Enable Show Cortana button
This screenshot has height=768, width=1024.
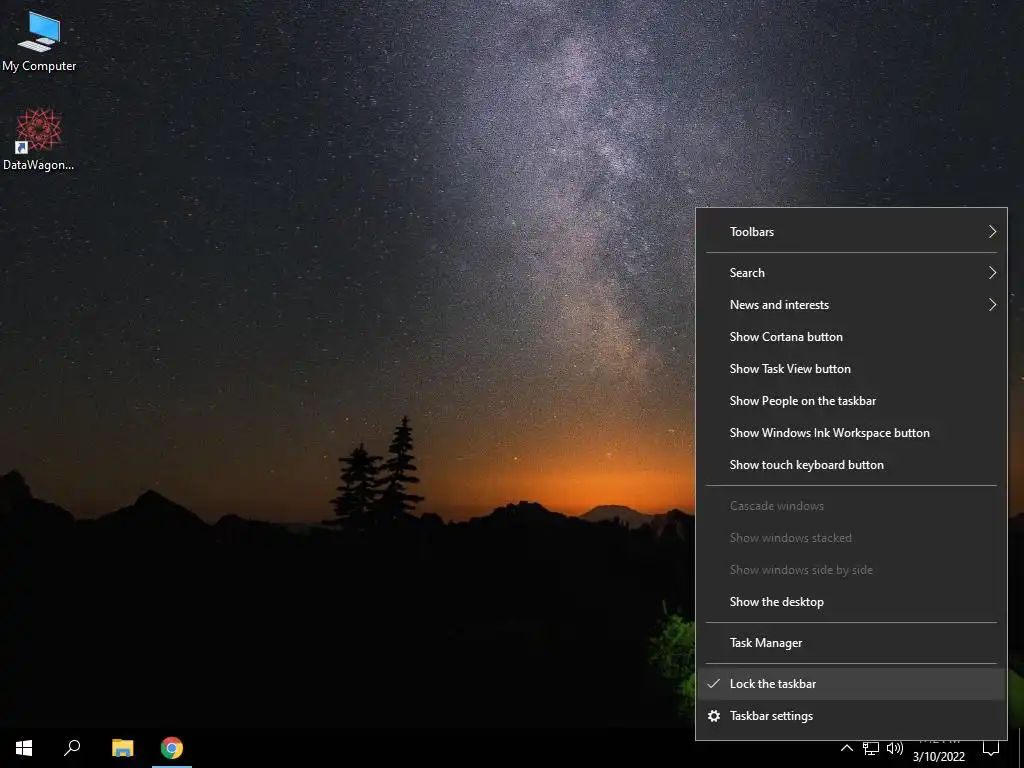pyautogui.click(x=852, y=337)
